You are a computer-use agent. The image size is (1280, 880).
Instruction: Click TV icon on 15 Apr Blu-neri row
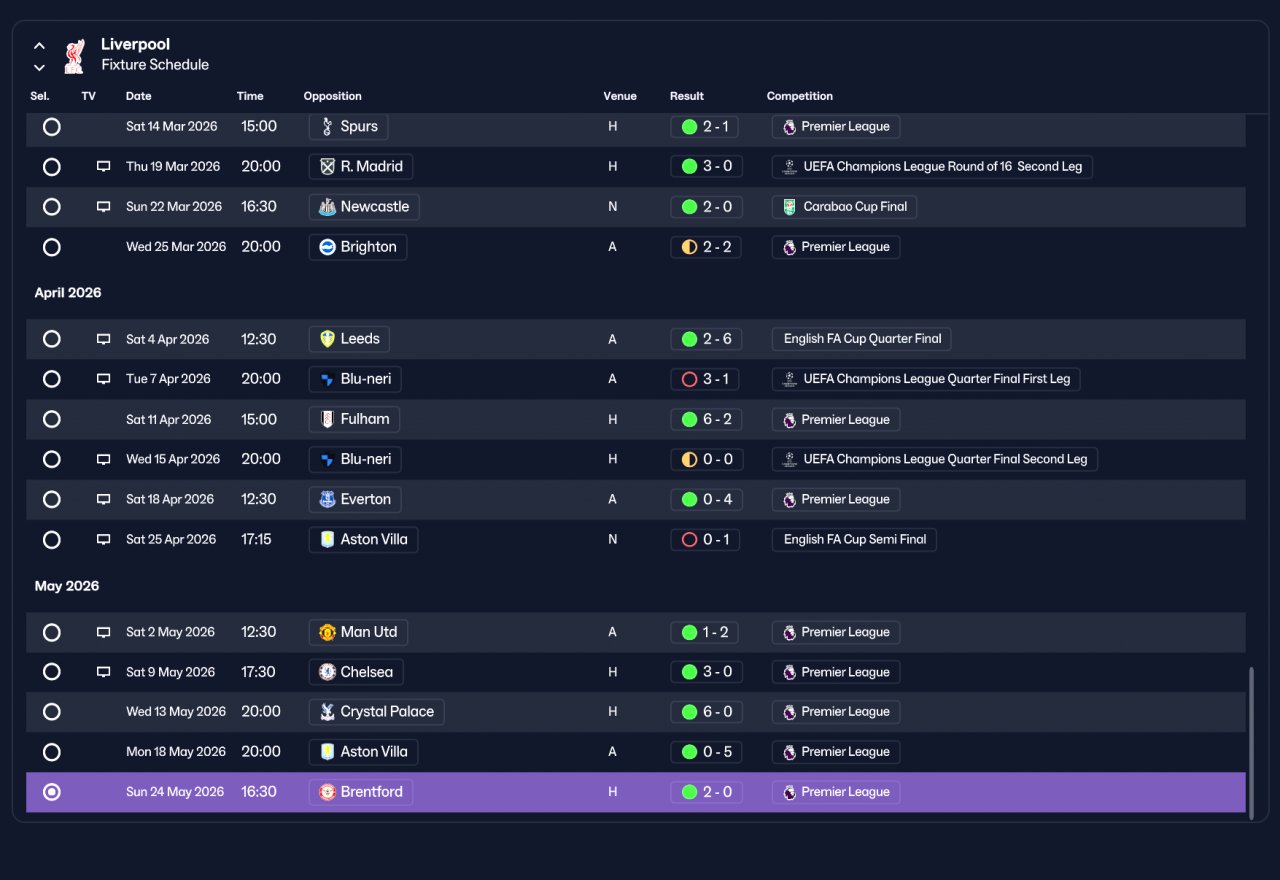103,459
